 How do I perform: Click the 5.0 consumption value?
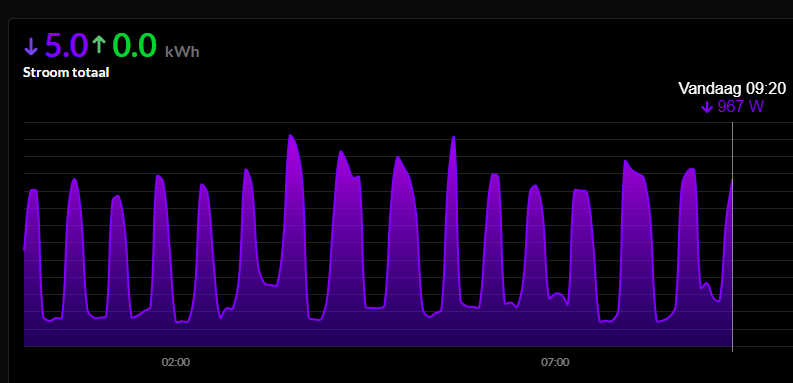[67, 45]
